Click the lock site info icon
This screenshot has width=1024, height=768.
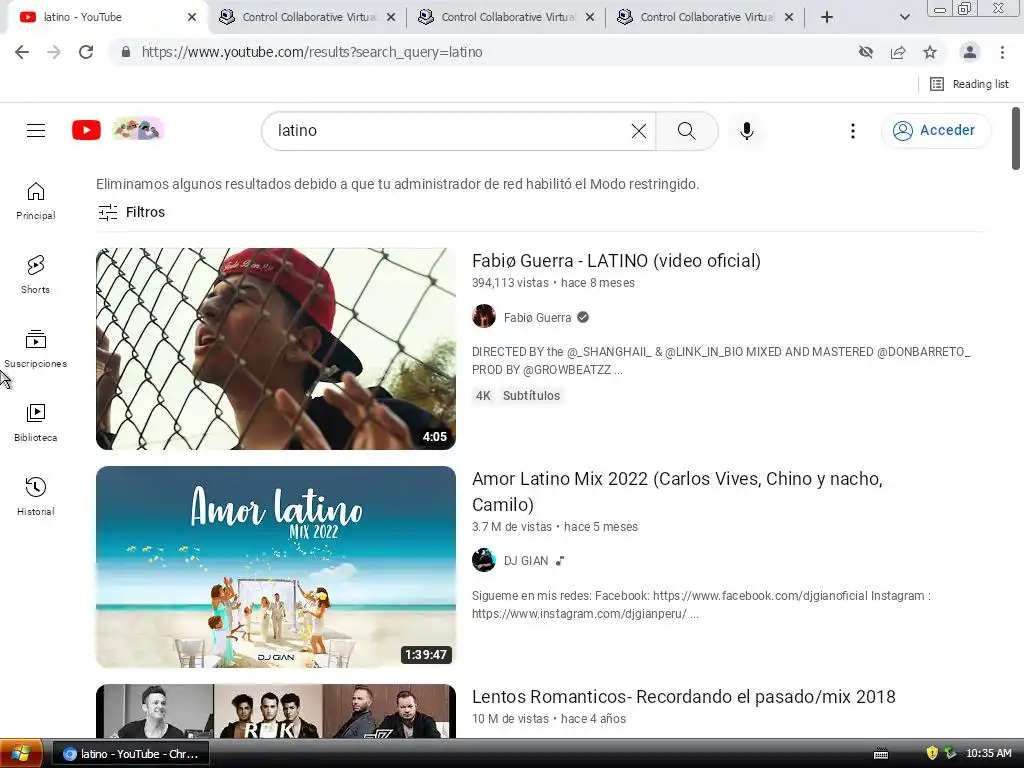click(x=126, y=52)
